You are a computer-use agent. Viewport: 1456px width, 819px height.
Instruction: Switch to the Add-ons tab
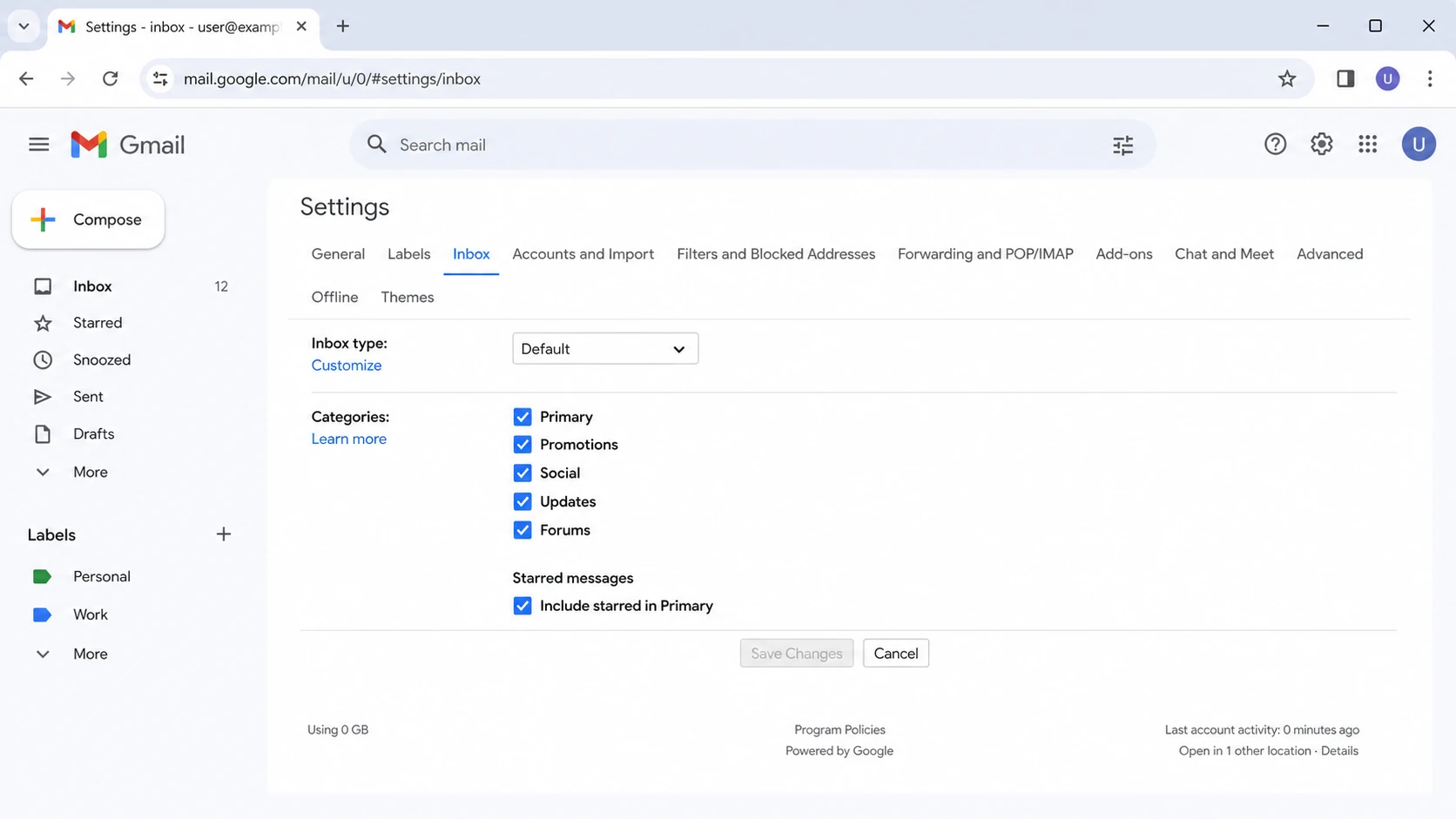1123,254
